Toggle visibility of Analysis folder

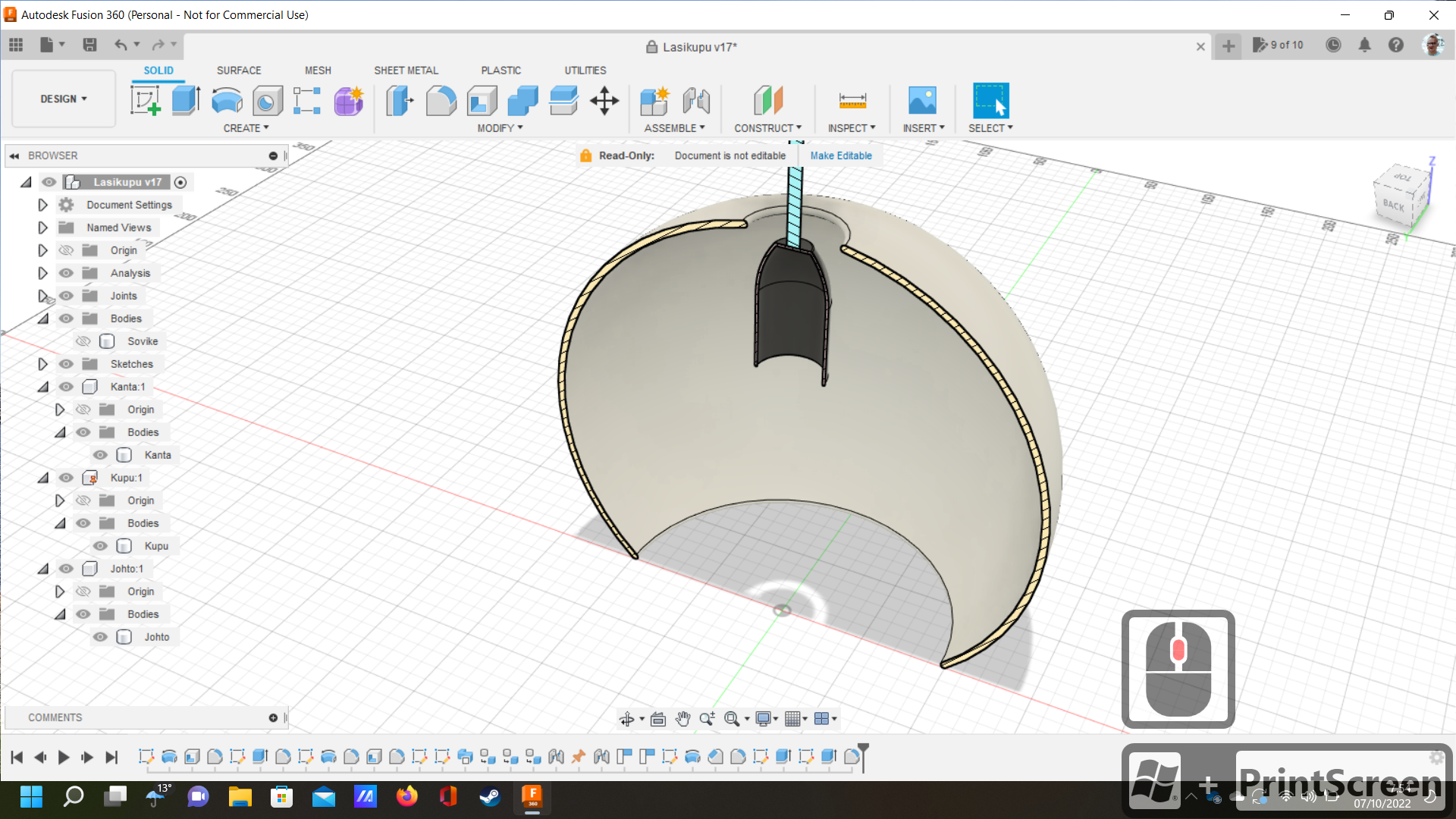[66, 273]
